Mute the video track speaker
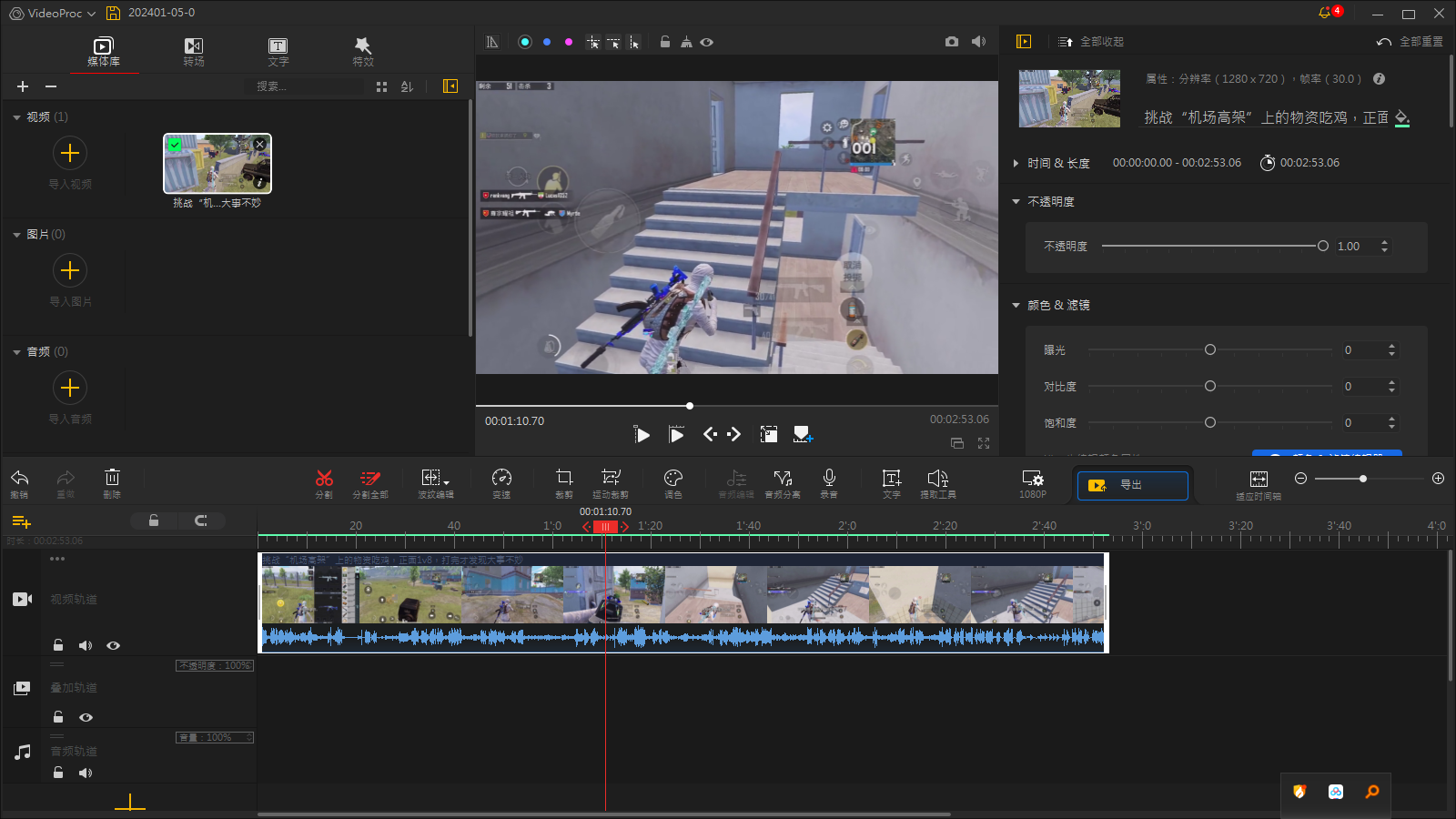This screenshot has height=819, width=1456. (86, 645)
